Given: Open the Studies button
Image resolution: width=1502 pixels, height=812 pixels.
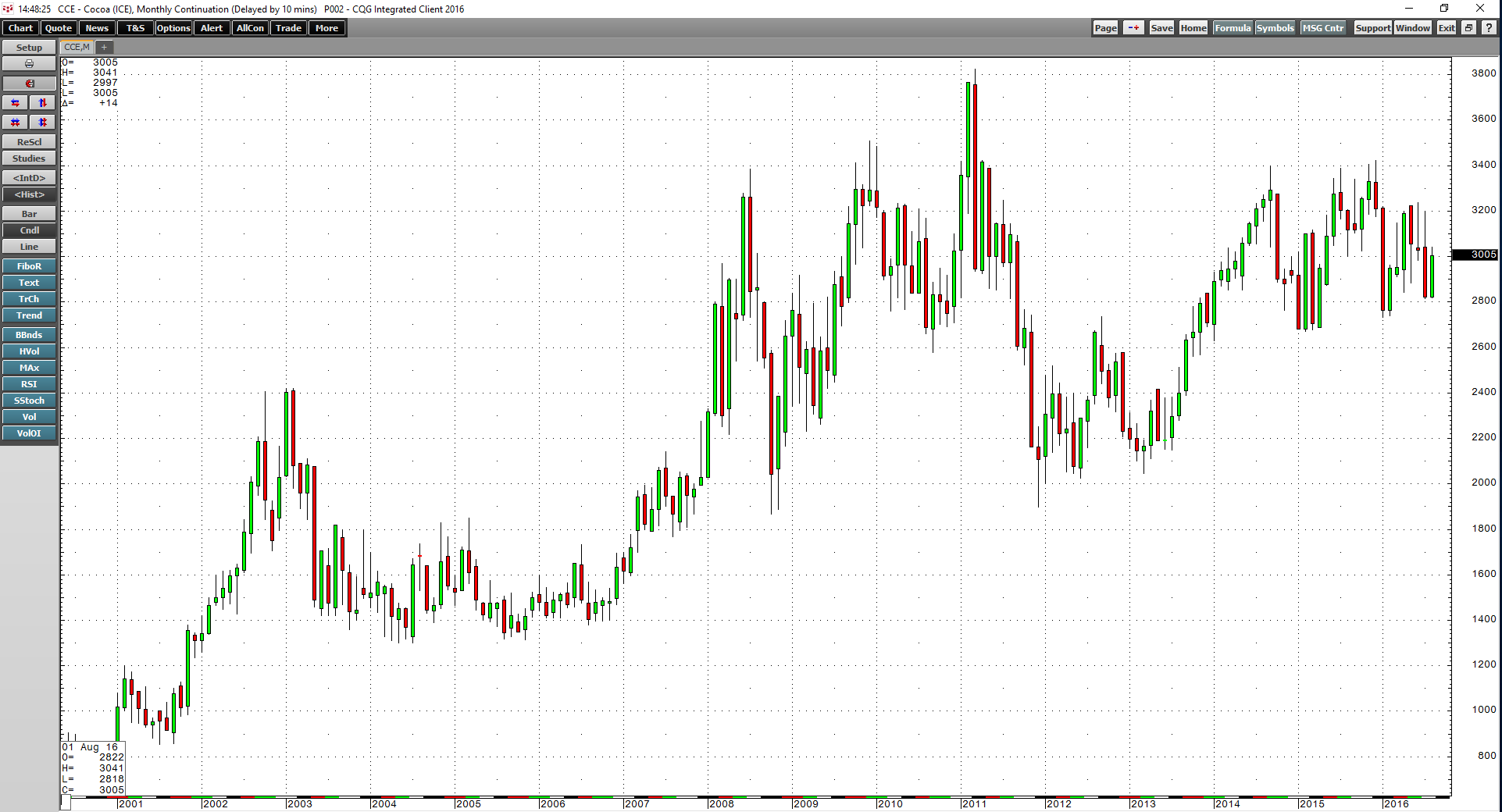Looking at the screenshot, I should 29,158.
